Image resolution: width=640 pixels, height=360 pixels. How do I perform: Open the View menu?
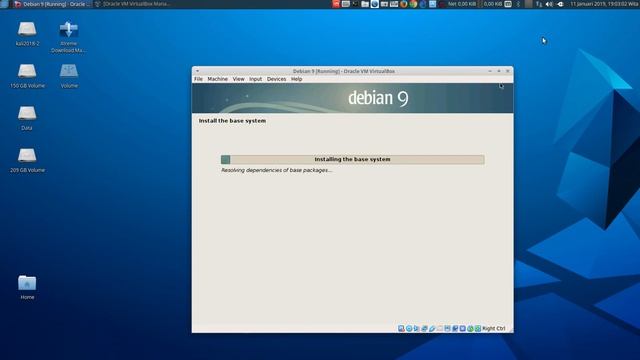coord(238,79)
